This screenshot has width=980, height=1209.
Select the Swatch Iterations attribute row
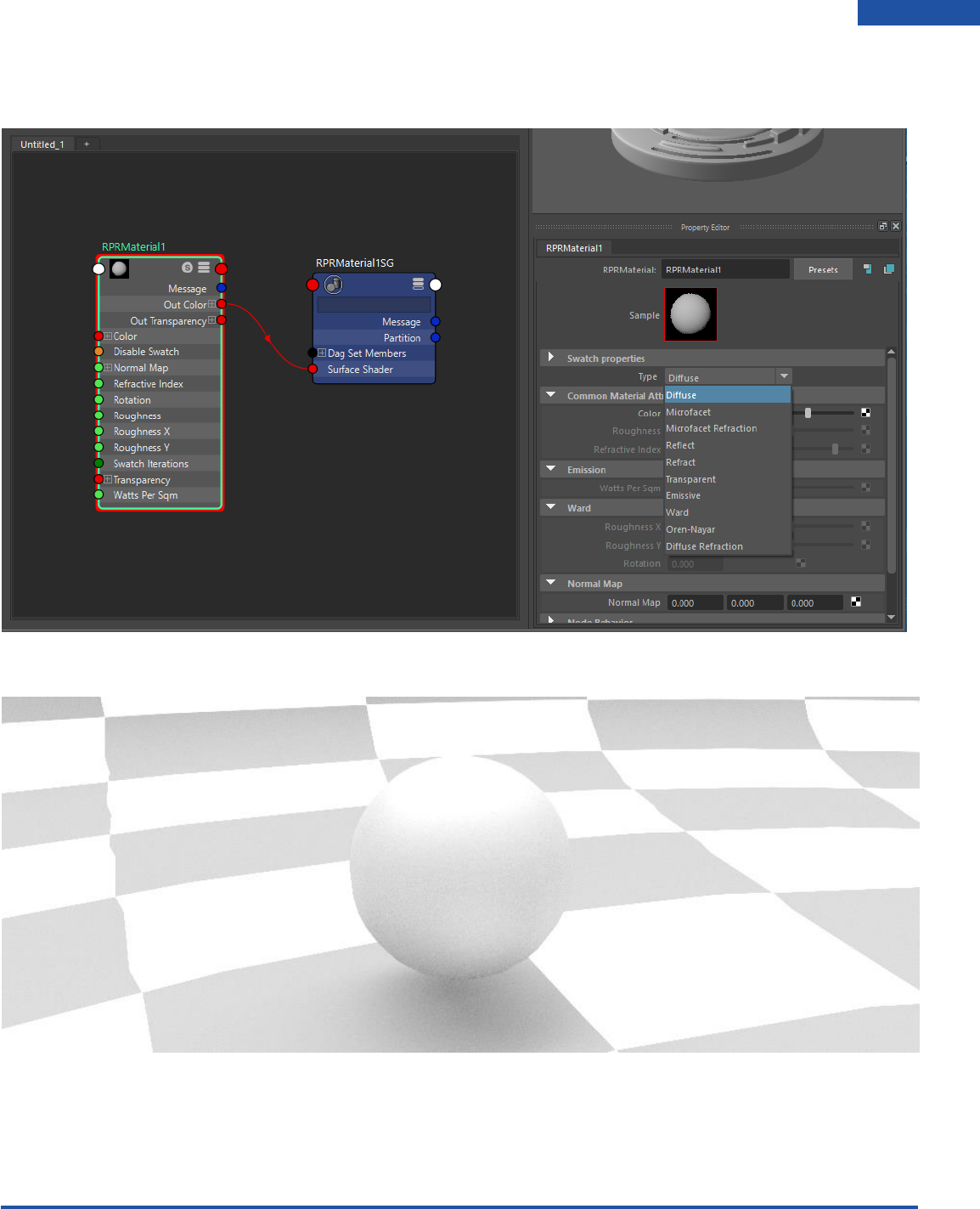click(160, 464)
